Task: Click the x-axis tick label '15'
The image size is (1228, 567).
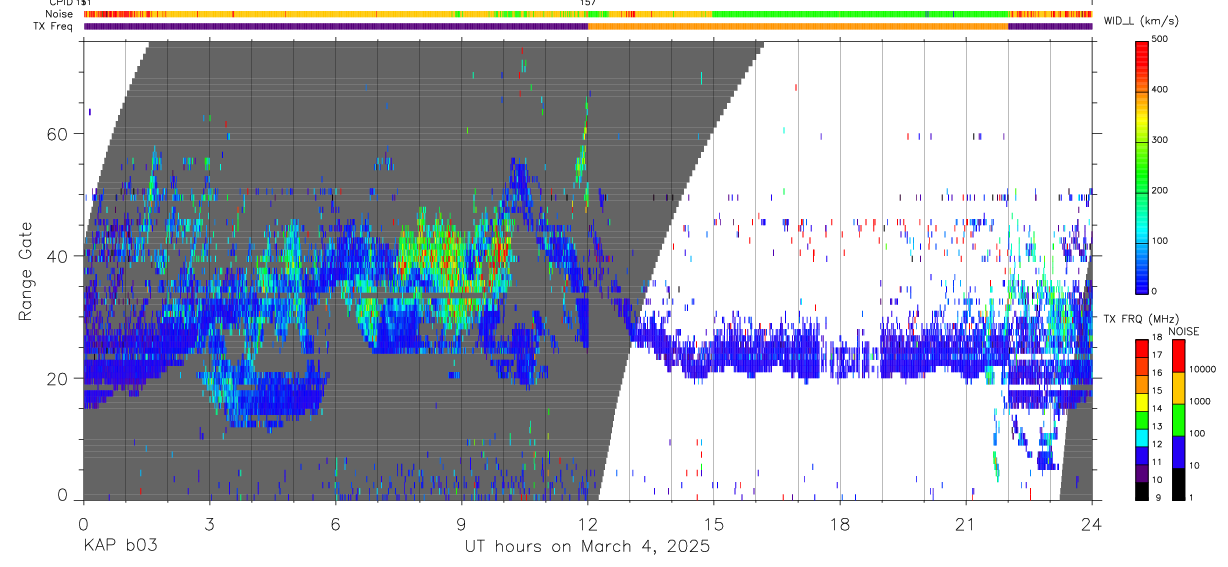Action: tap(713, 524)
